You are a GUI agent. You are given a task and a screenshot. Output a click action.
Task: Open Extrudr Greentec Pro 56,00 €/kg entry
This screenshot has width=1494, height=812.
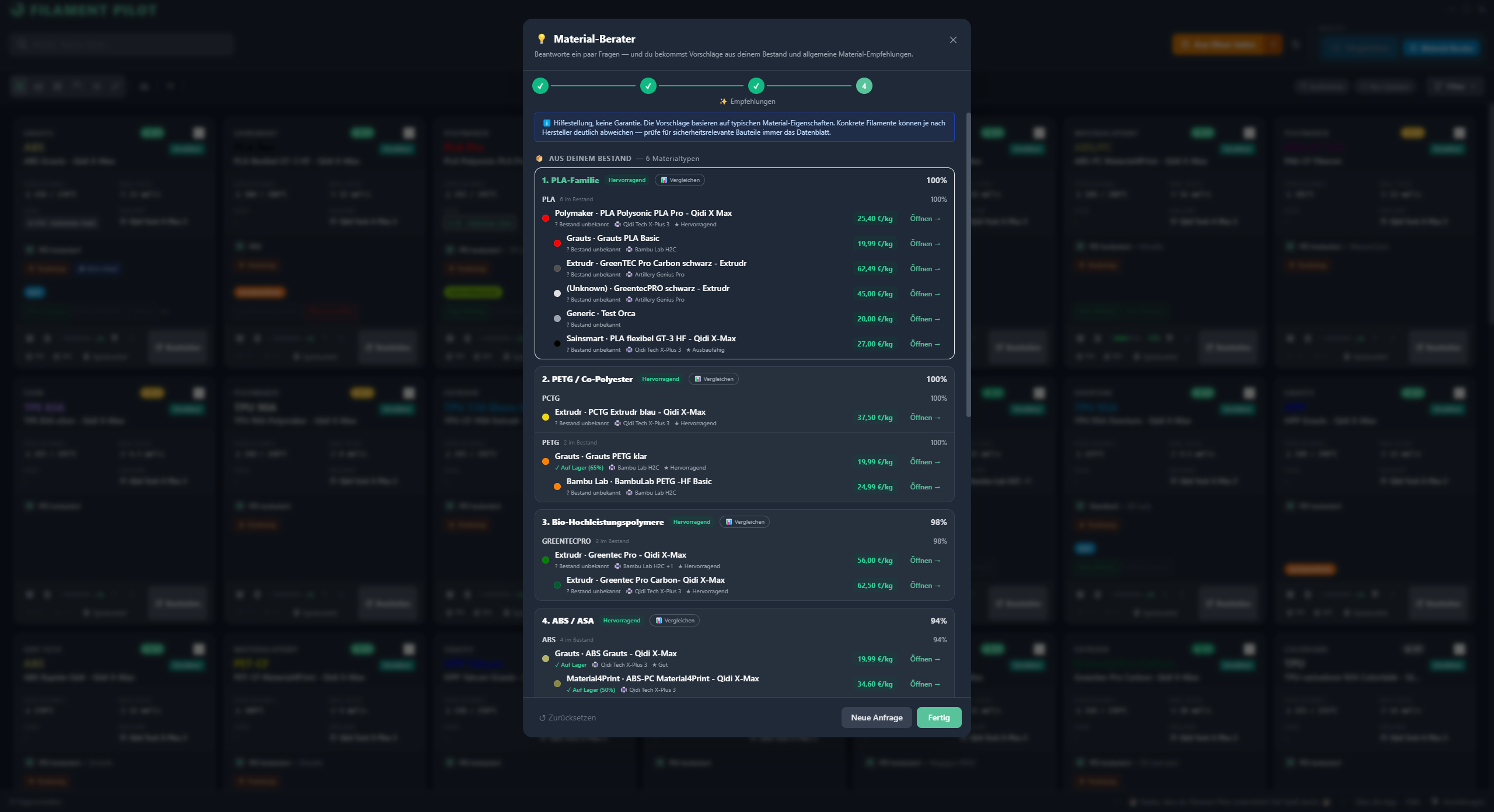(x=925, y=561)
